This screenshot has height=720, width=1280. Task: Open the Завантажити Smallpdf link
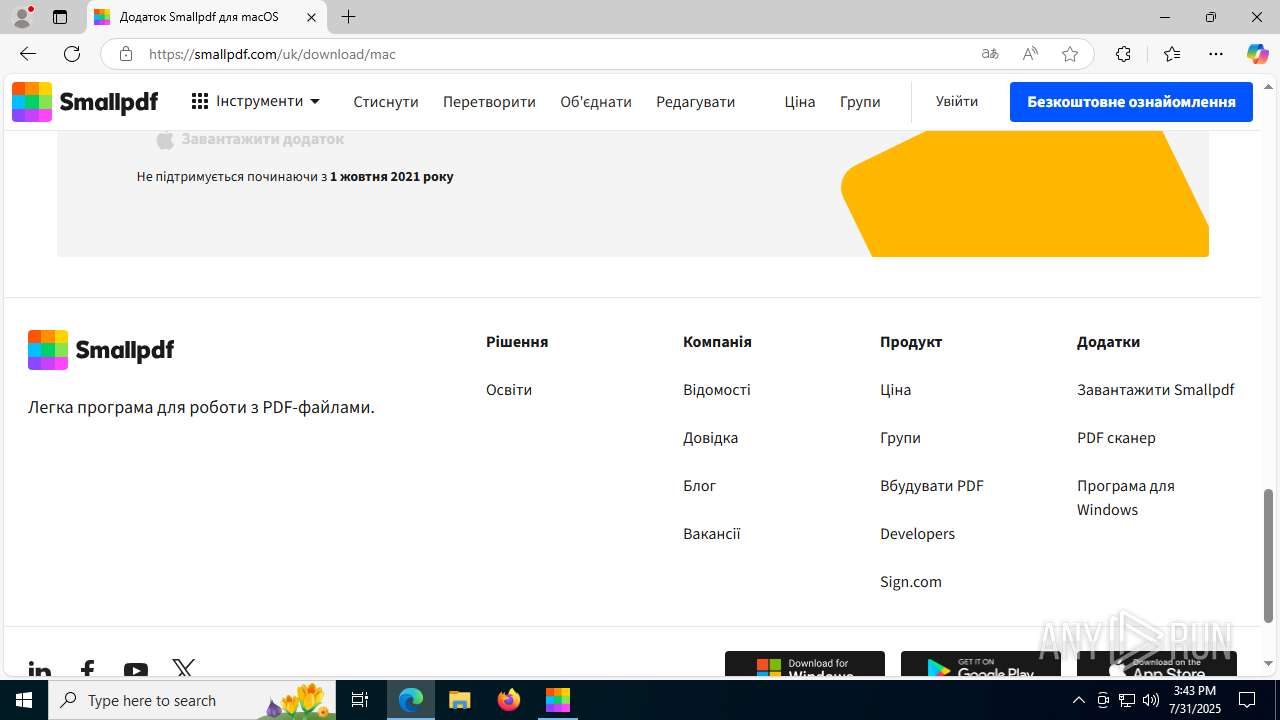(1156, 390)
